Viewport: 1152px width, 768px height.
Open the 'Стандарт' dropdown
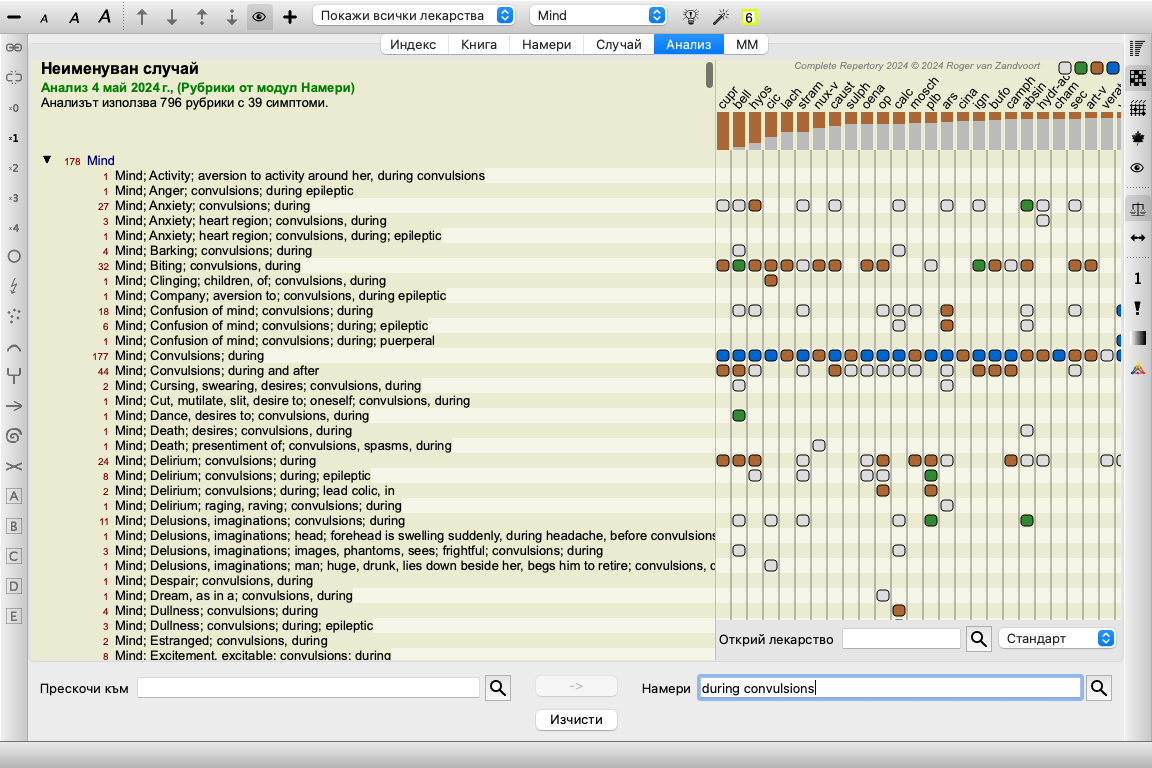[1057, 638]
